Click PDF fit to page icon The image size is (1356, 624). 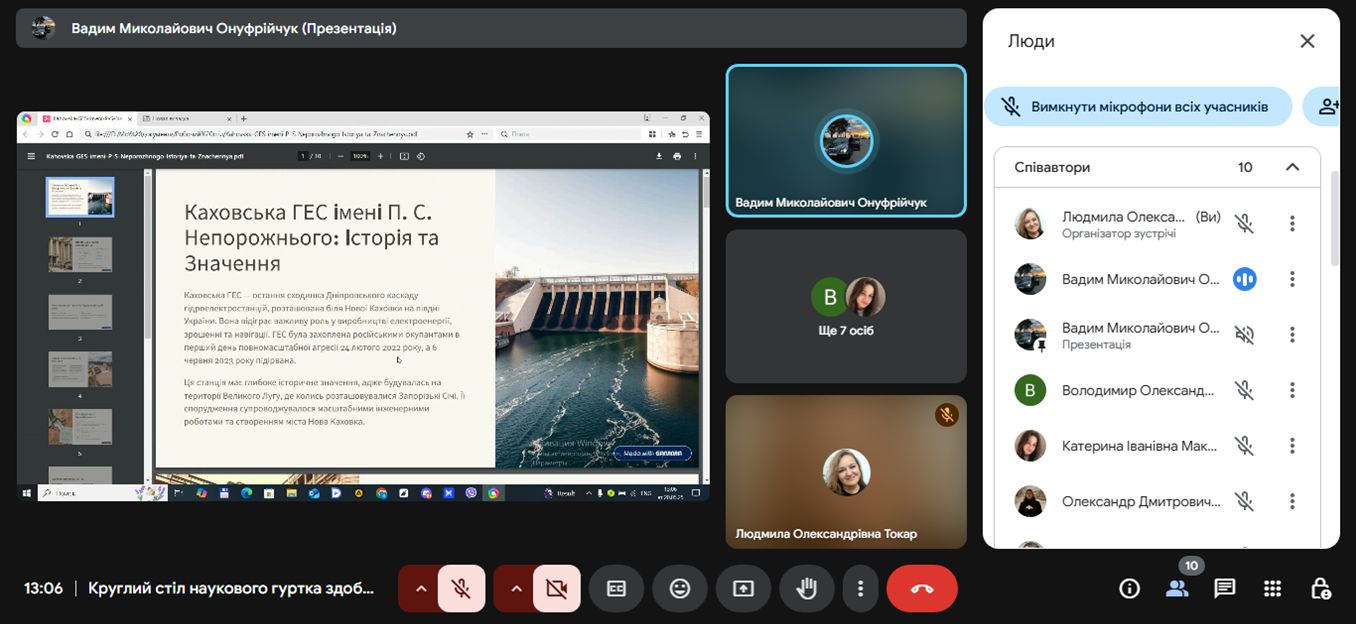[x=404, y=156]
